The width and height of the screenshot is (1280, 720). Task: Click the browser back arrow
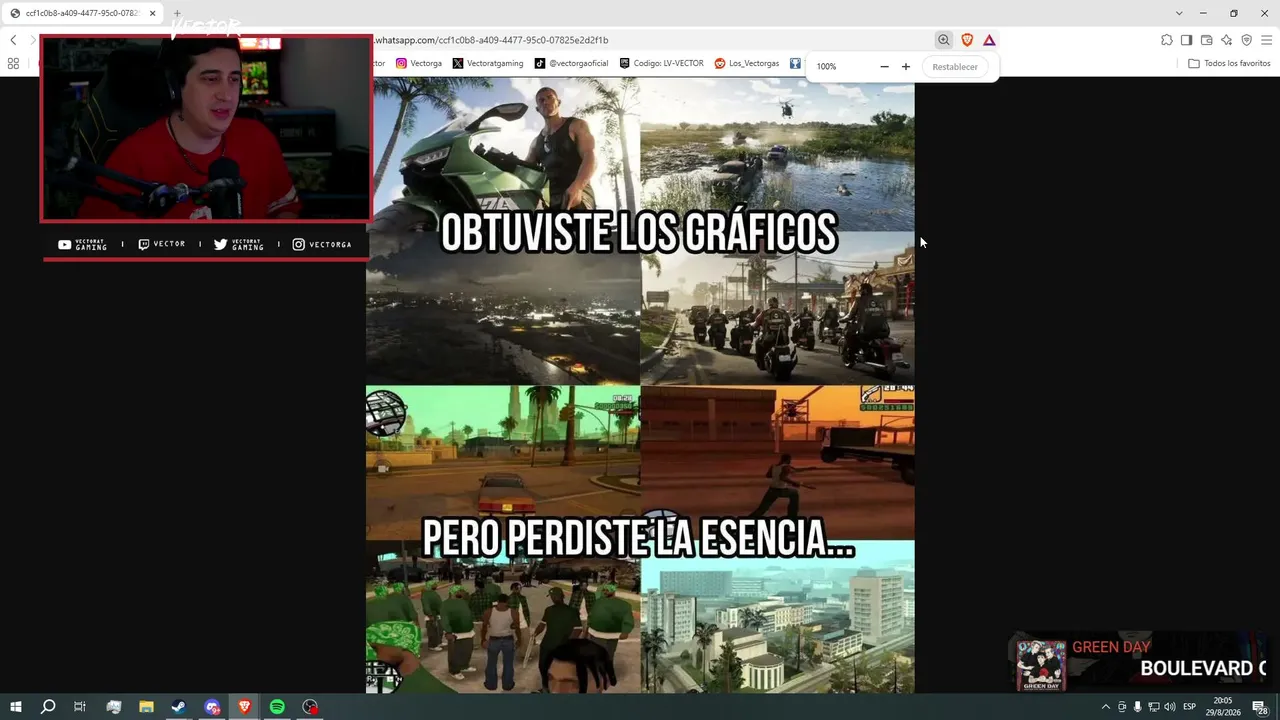point(13,40)
